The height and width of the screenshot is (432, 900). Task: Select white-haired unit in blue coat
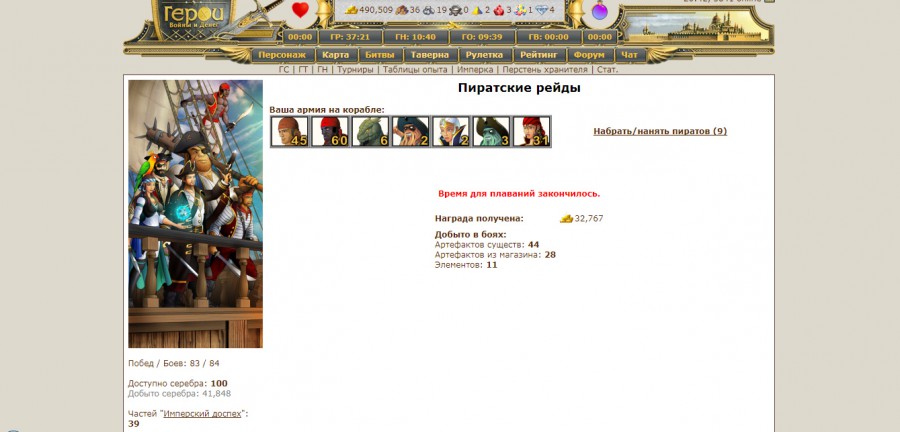tap(451, 131)
